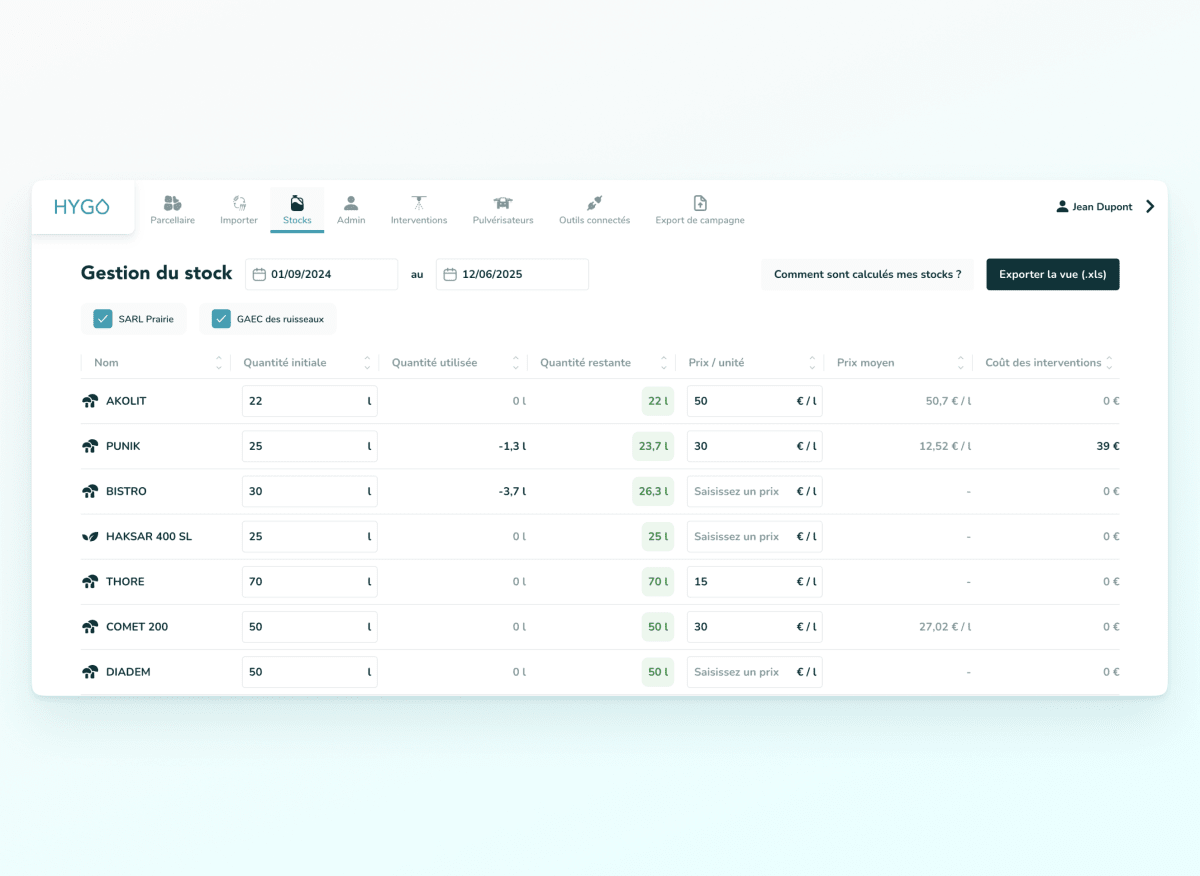This screenshot has height=876, width=1200.
Task: Click HAKSAR 400 SL Saisissez un prix field
Action: pos(754,536)
